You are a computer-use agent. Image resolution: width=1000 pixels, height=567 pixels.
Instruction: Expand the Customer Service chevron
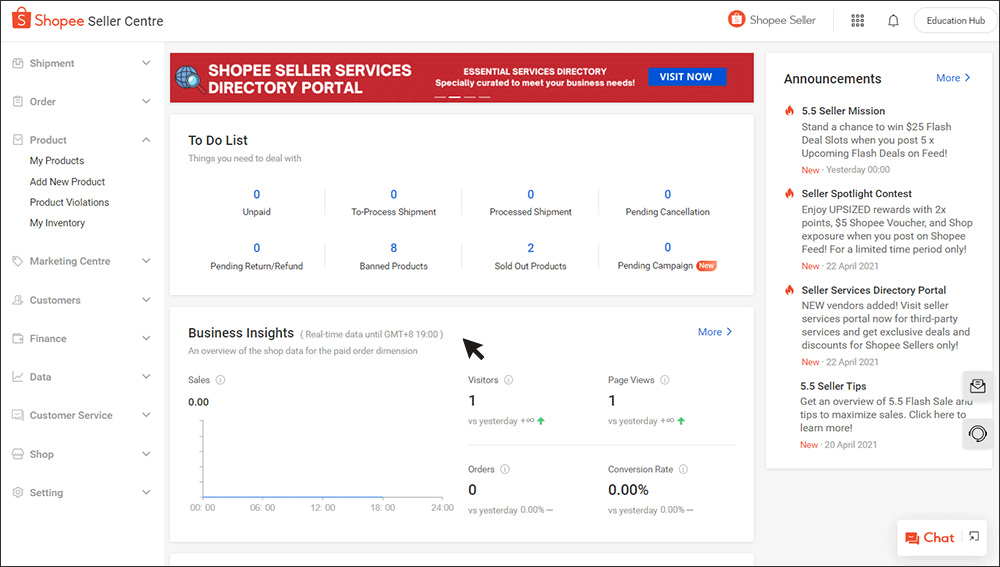tap(146, 415)
